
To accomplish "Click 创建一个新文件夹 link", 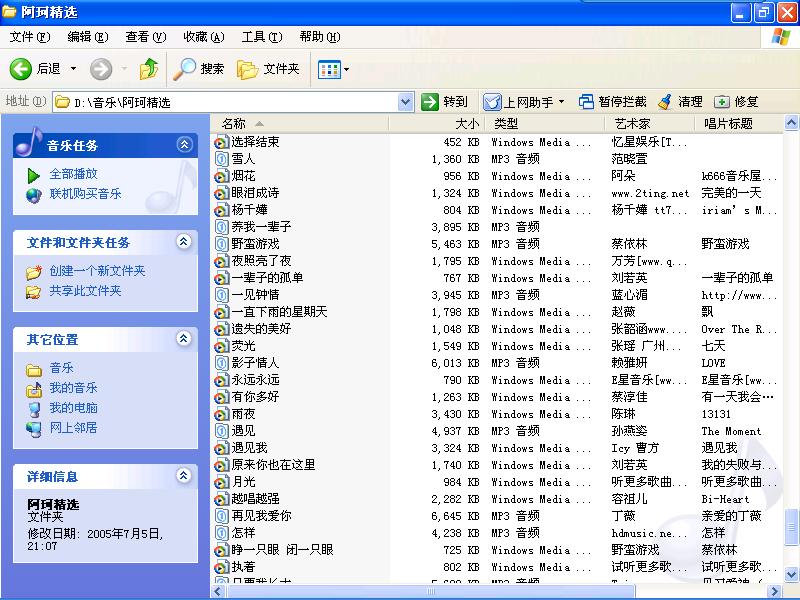I will click(97, 271).
